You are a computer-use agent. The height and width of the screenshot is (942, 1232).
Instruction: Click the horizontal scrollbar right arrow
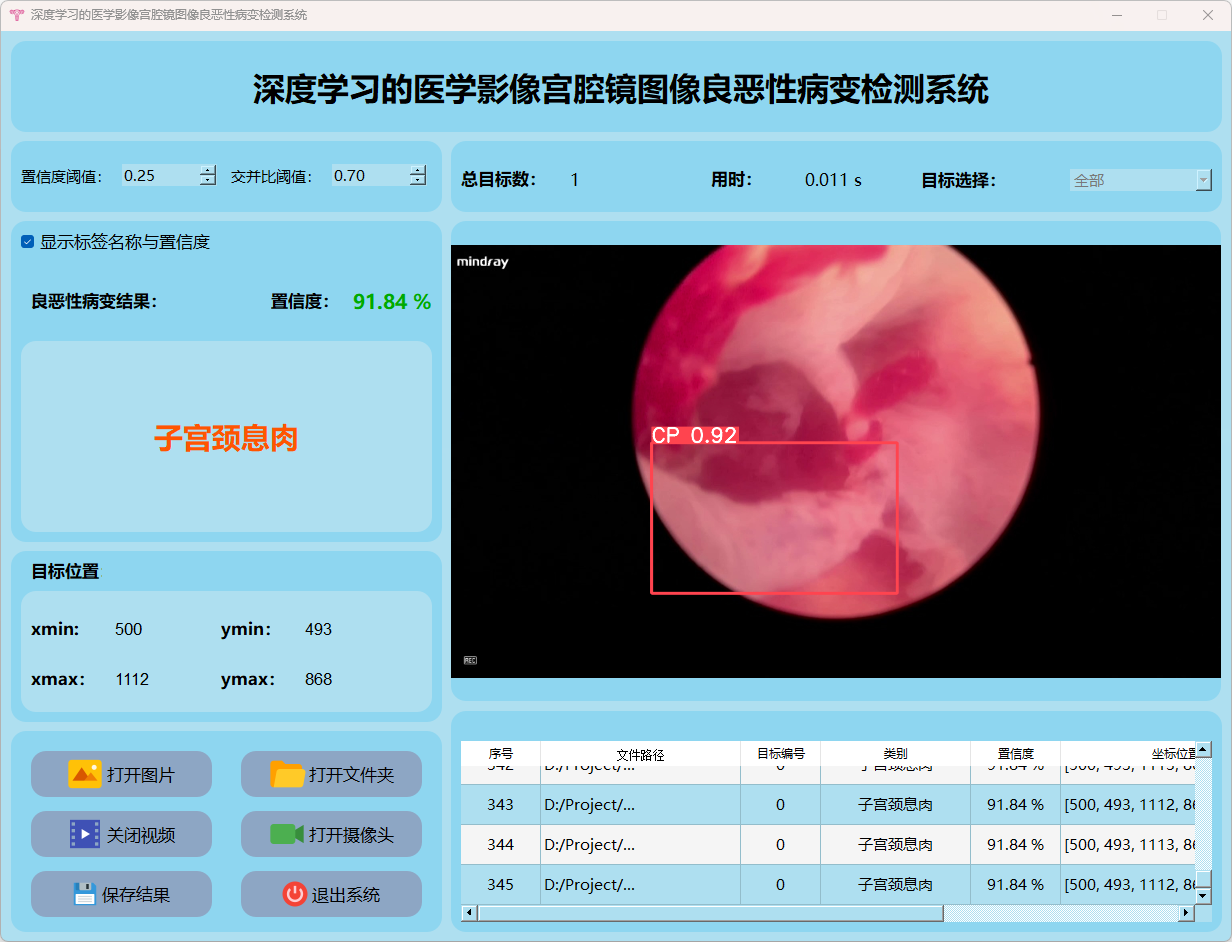tap(1187, 913)
